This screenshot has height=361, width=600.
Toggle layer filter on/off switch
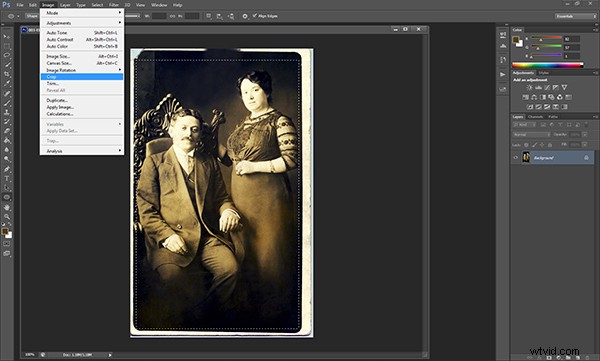tap(586, 125)
